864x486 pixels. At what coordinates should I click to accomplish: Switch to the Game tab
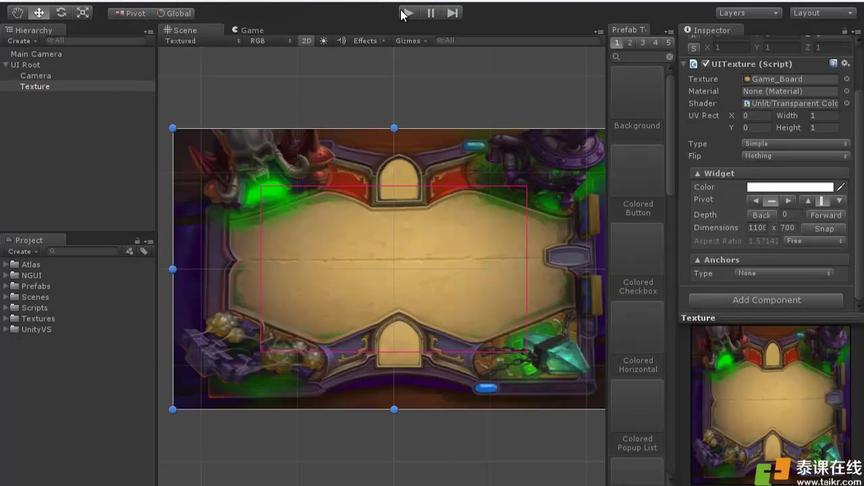[247, 30]
